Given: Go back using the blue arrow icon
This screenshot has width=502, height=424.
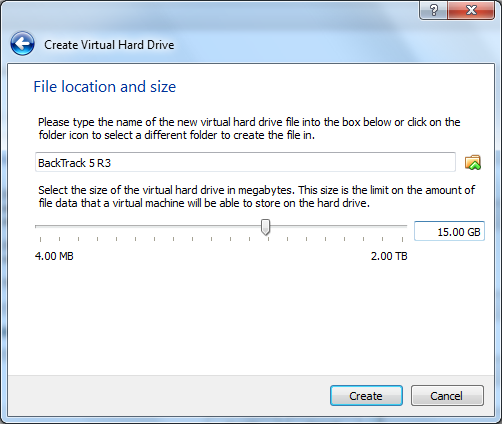Looking at the screenshot, I should 22,44.
